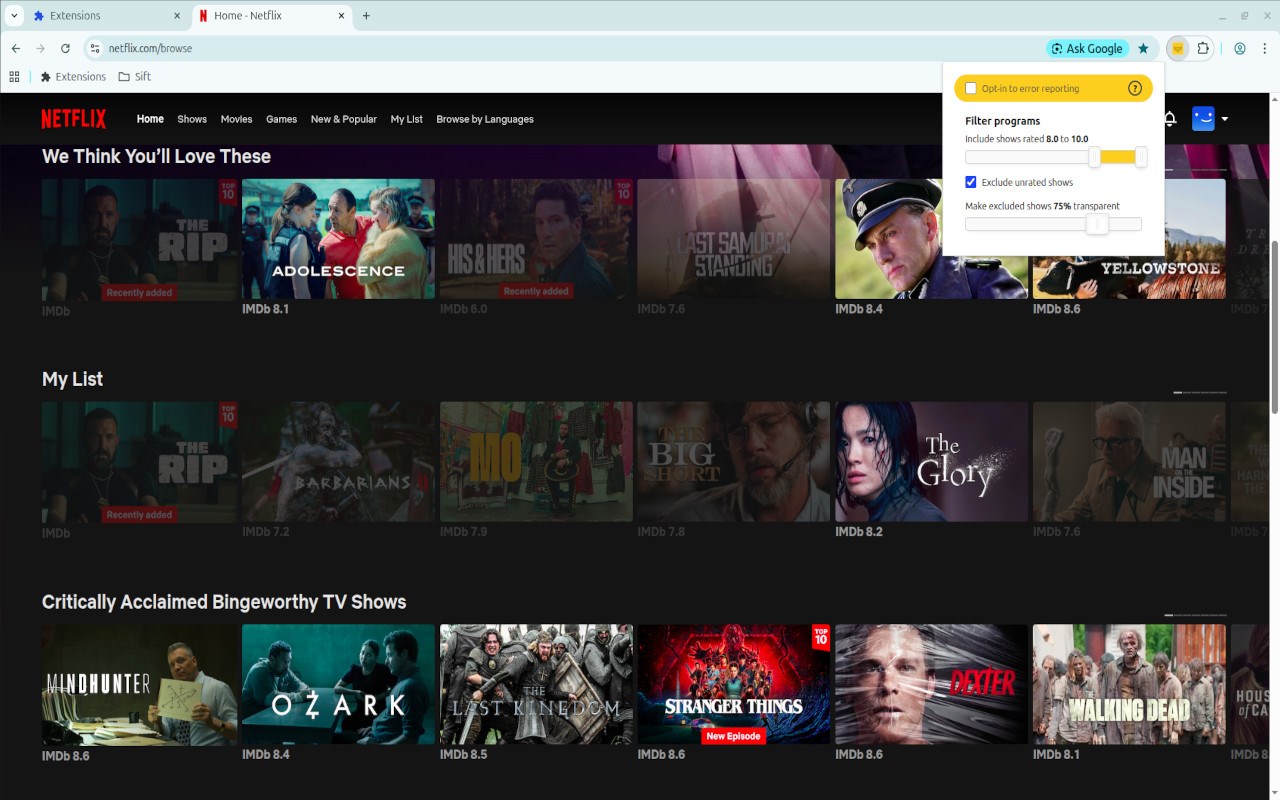Image resolution: width=1280 pixels, height=800 pixels.
Task: Click the address bar URL
Action: pos(150,48)
